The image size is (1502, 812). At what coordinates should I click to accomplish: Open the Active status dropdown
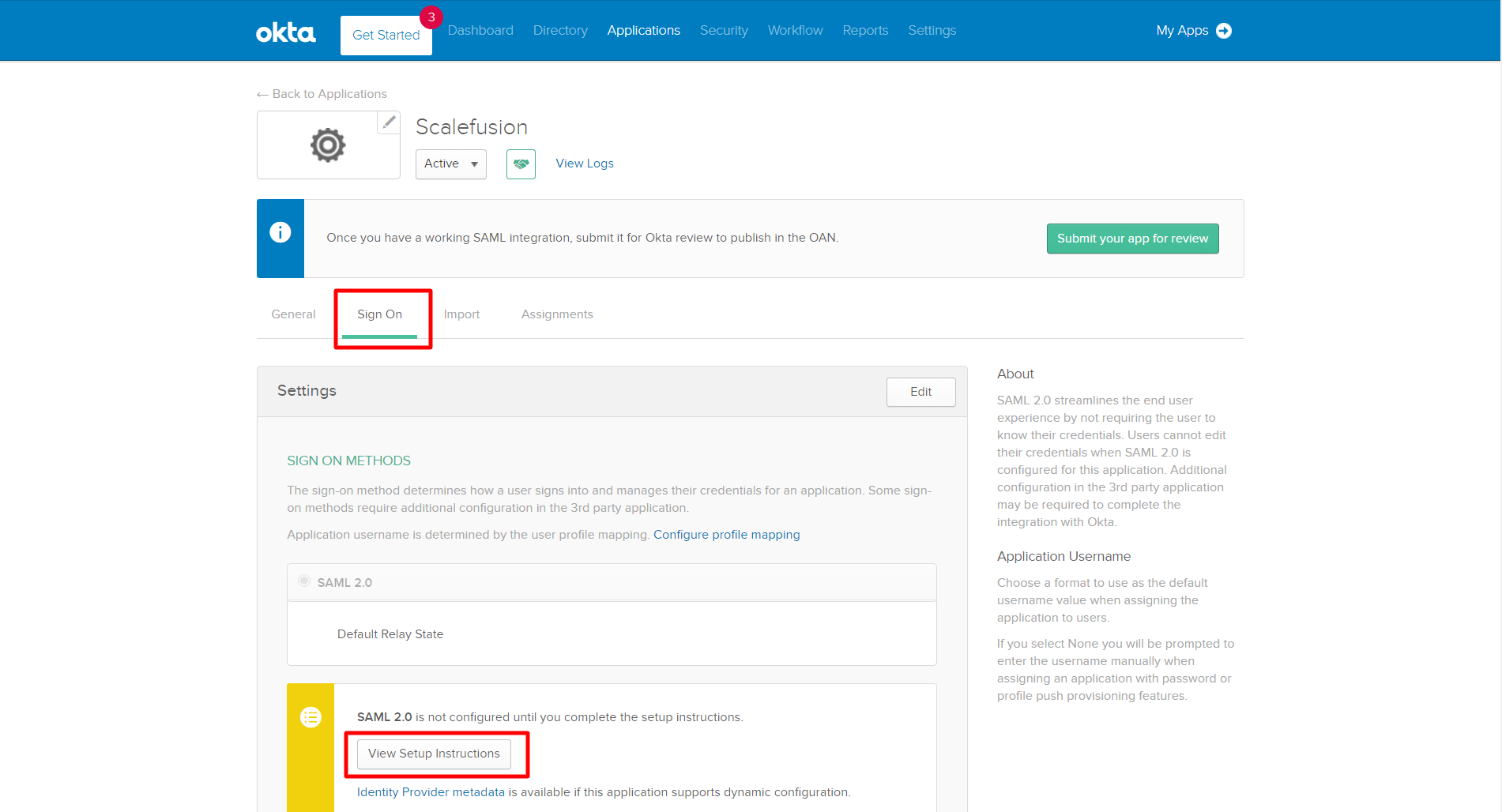click(x=451, y=164)
